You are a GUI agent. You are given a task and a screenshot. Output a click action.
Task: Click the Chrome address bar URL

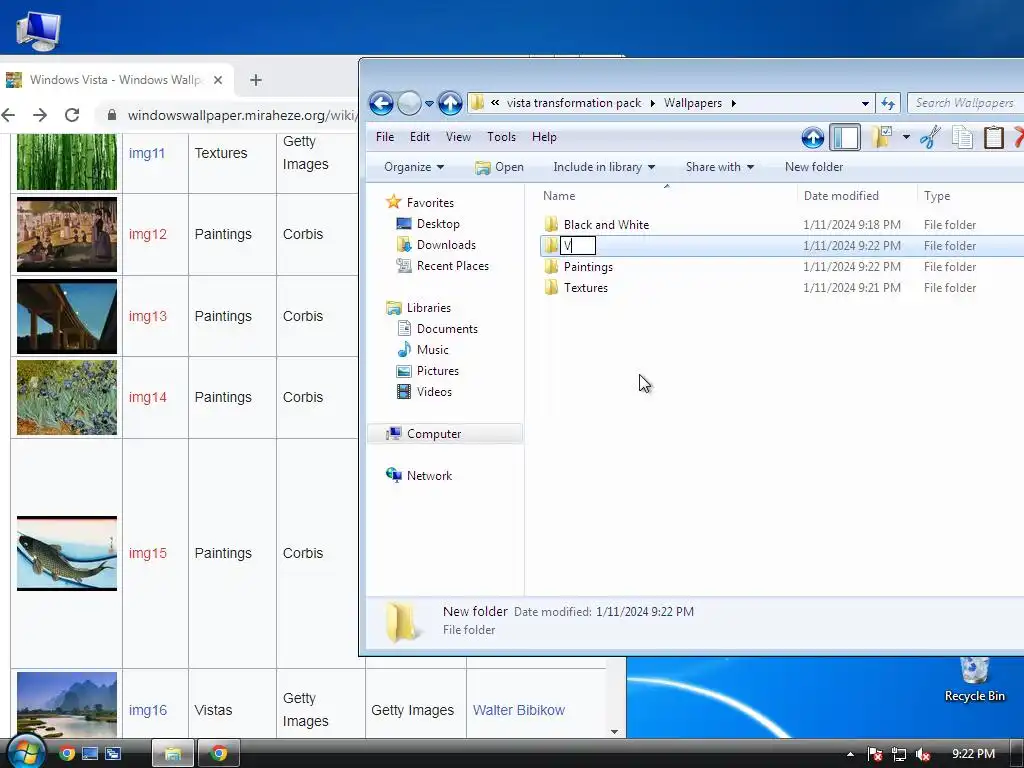[x=242, y=115]
